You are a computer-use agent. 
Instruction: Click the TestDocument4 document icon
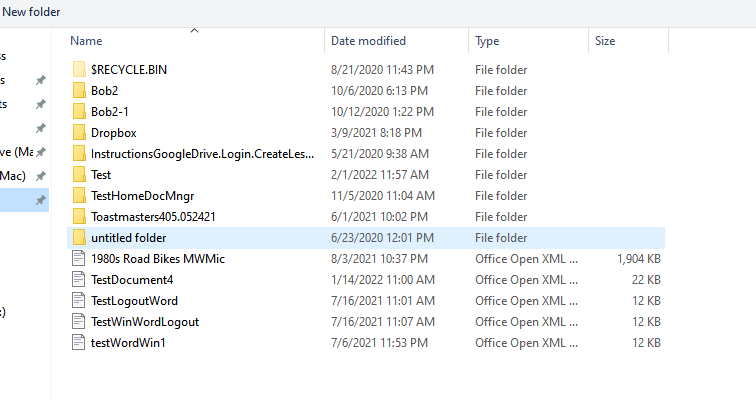(79, 280)
